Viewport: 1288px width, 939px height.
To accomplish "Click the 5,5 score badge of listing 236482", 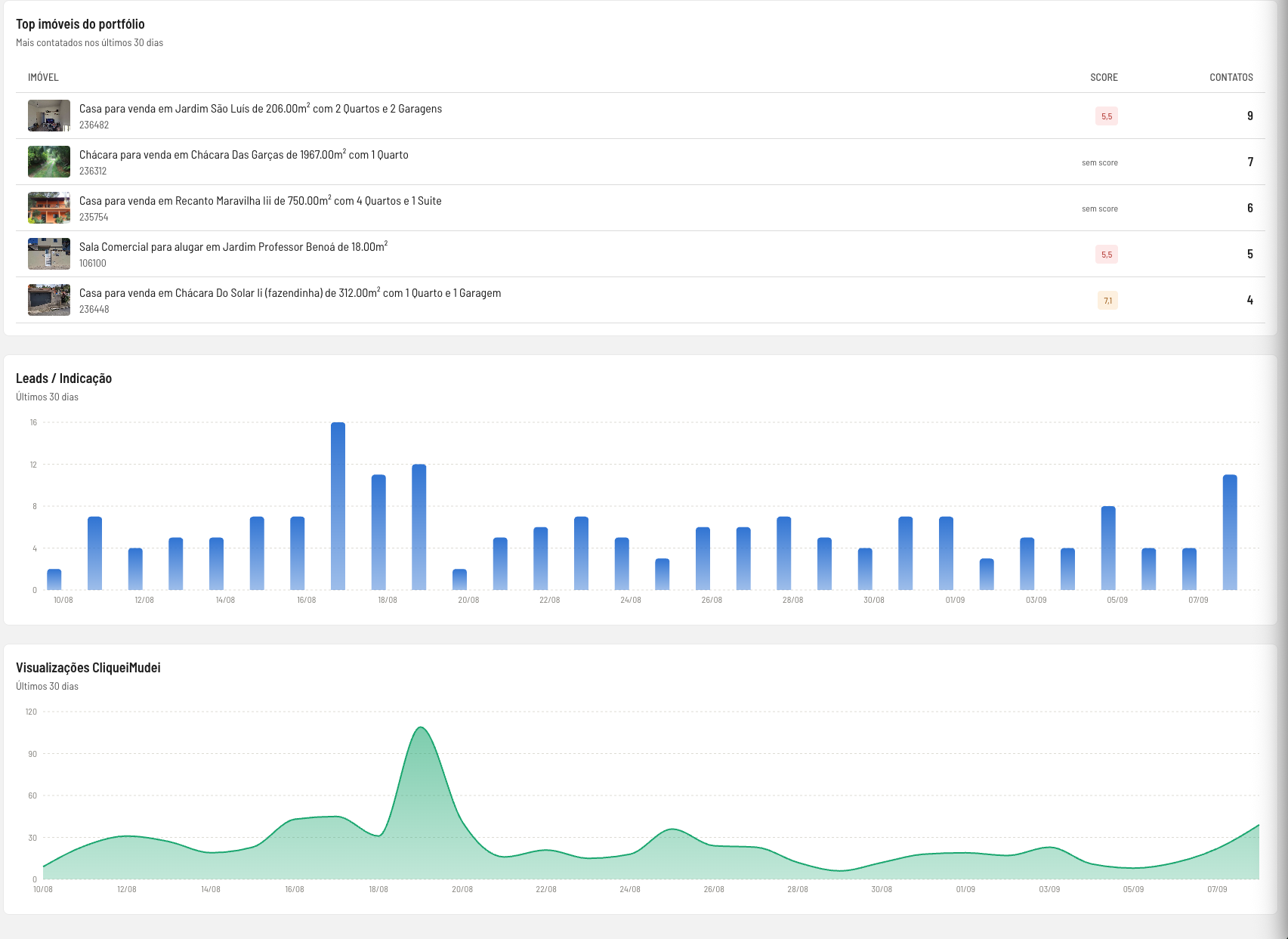I will point(1107,116).
